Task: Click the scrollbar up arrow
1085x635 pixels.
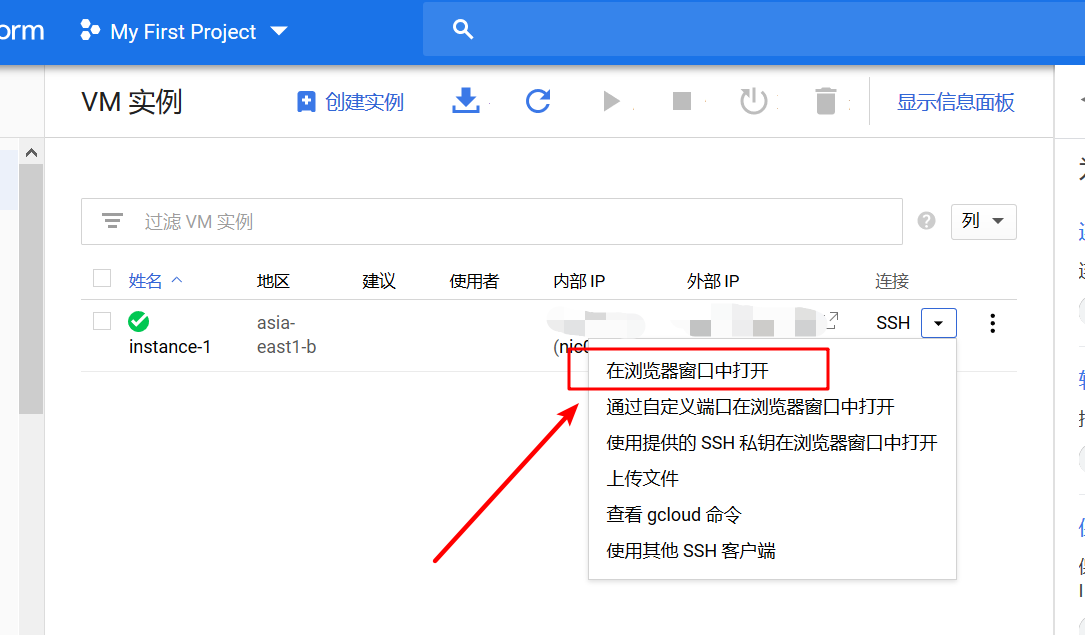Action: (x=31, y=151)
